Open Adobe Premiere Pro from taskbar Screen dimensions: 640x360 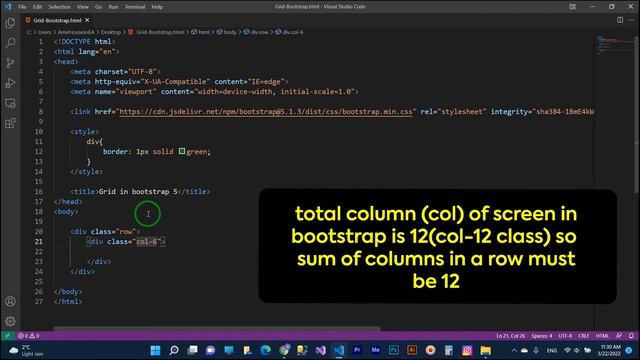[357, 350]
